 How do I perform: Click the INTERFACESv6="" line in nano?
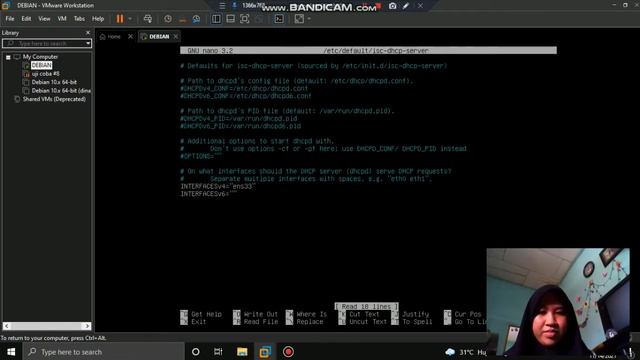(x=209, y=194)
